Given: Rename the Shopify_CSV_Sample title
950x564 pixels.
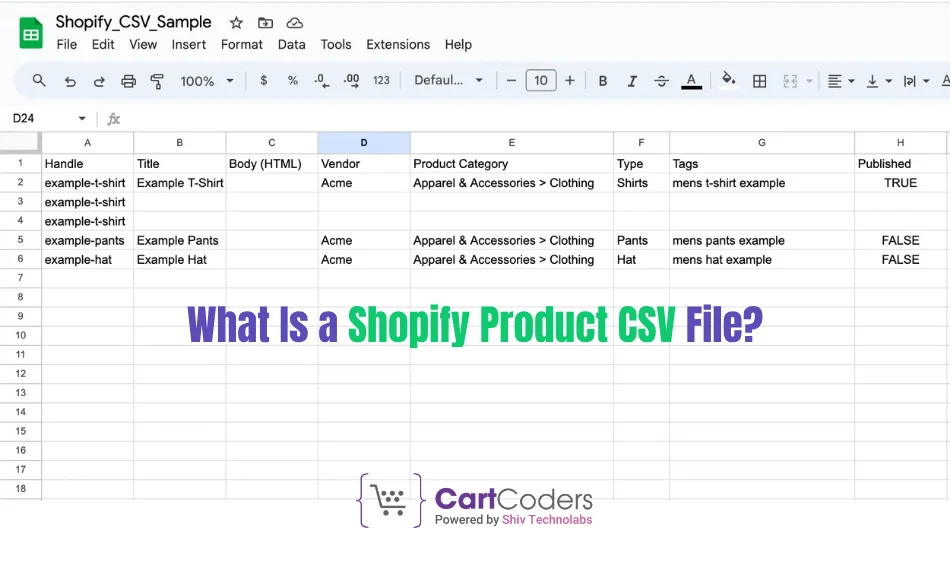Looking at the screenshot, I should pos(133,22).
